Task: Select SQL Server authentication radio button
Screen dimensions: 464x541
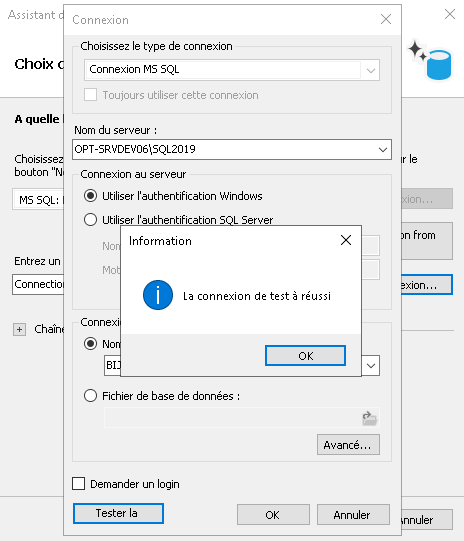Action: [x=90, y=219]
